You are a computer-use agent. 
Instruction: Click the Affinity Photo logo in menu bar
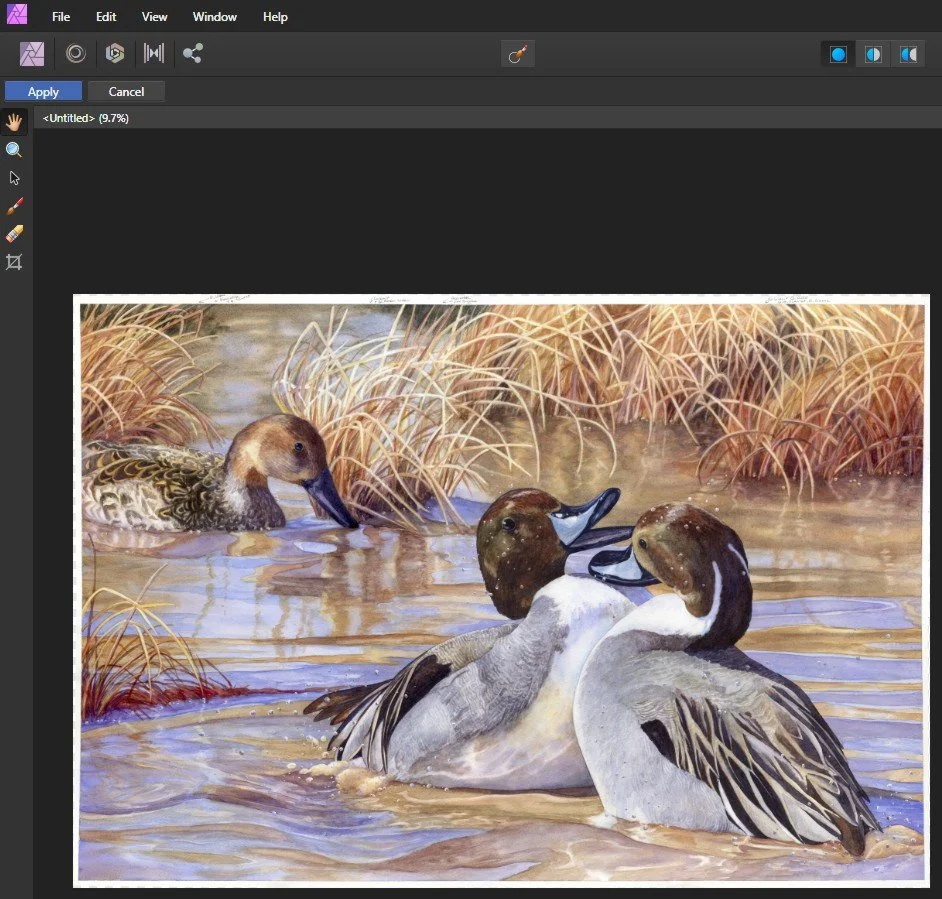(17, 14)
